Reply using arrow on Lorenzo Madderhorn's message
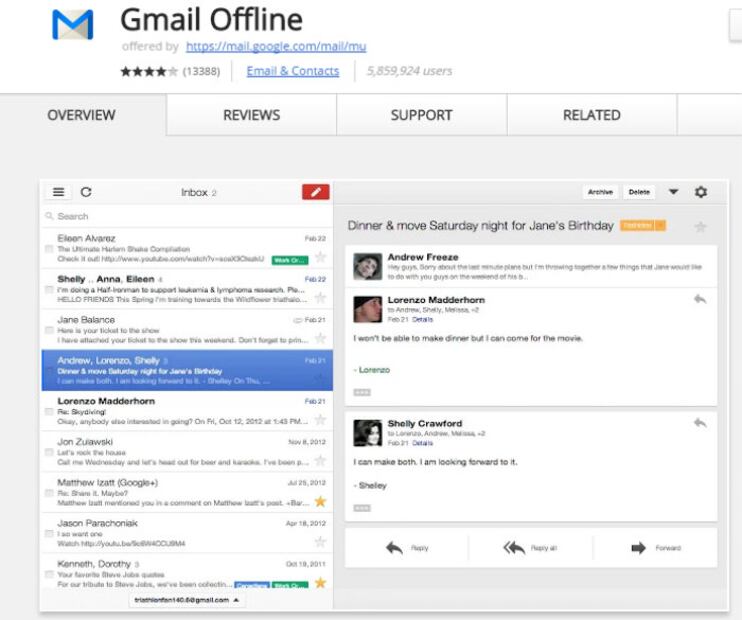Viewport: 742px width, 620px height. coord(700,299)
